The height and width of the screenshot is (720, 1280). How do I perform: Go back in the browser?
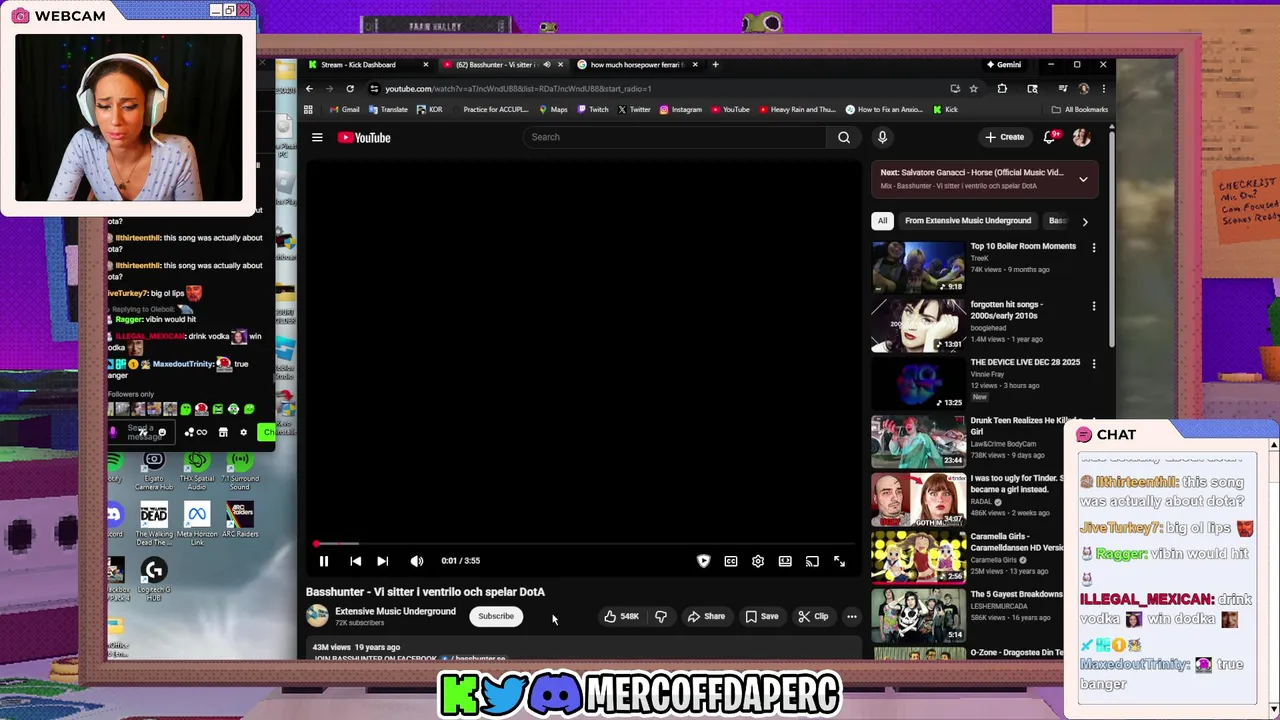(x=309, y=88)
